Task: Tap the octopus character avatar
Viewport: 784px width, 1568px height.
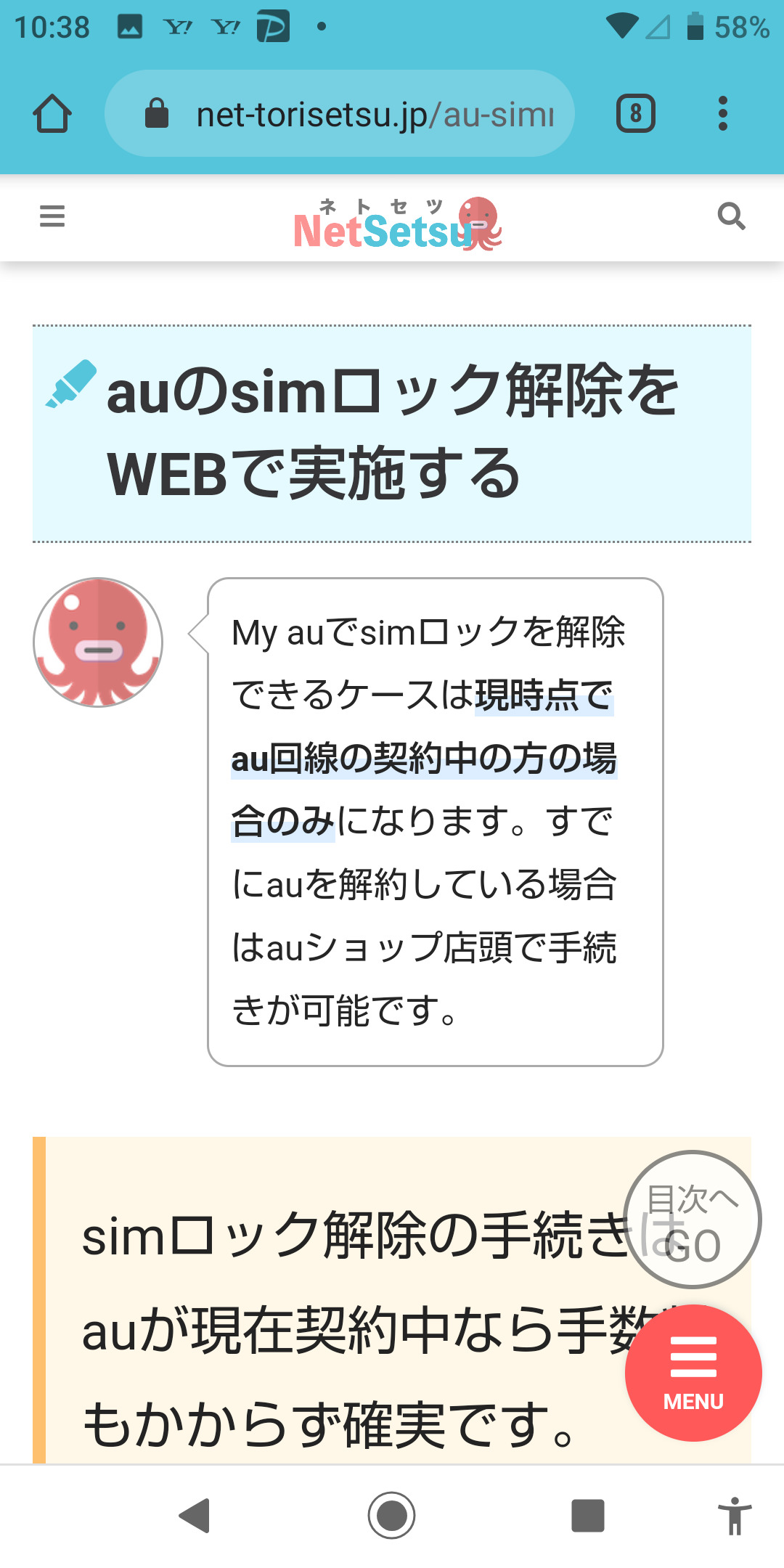Action: 98,643
